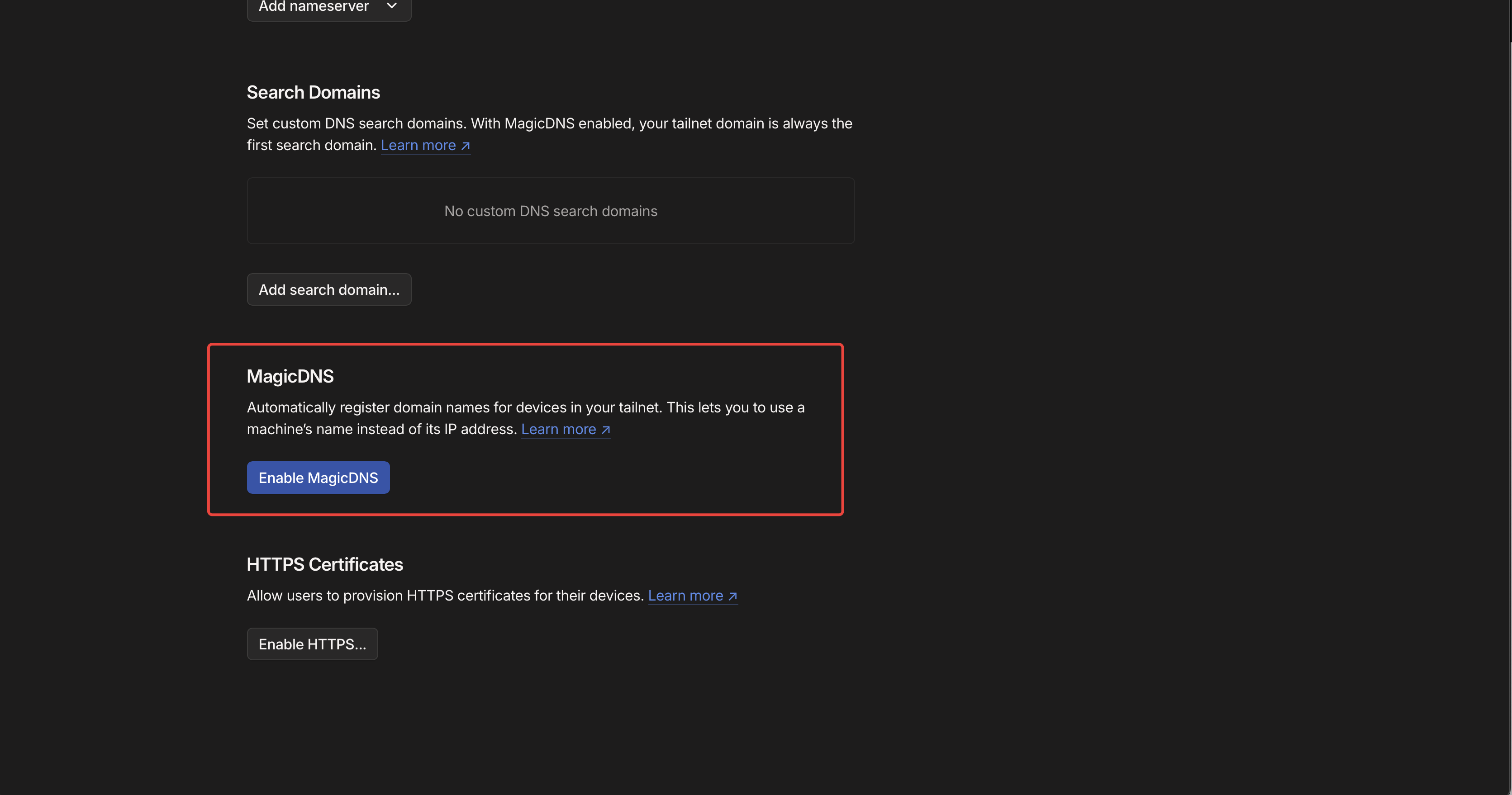The image size is (1512, 795).
Task: Click the Search Domains heading
Action: click(x=314, y=92)
